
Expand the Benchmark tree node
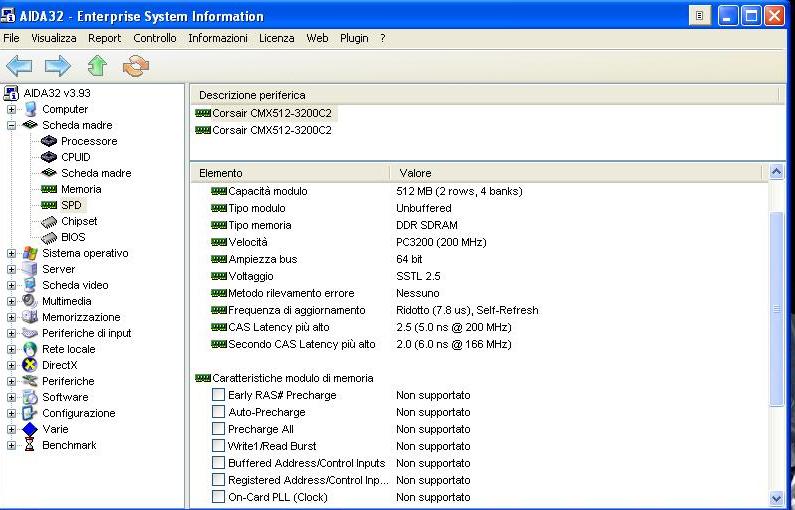(11, 445)
